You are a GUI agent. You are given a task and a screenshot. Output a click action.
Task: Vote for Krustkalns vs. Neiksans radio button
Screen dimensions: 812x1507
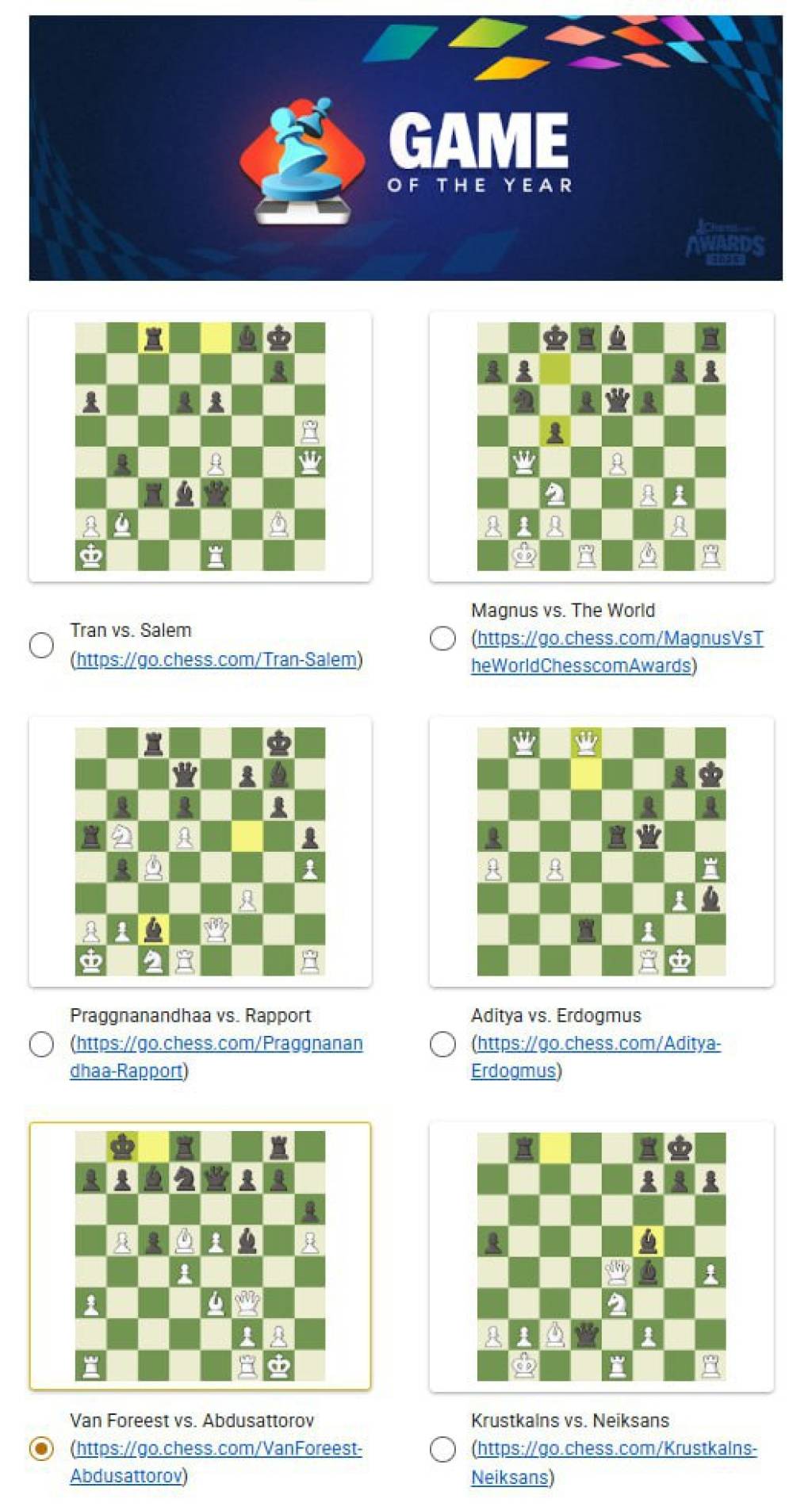[x=442, y=1448]
